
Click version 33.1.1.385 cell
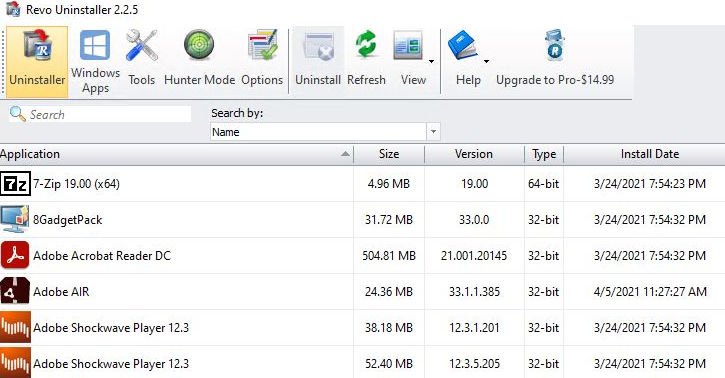click(474, 292)
